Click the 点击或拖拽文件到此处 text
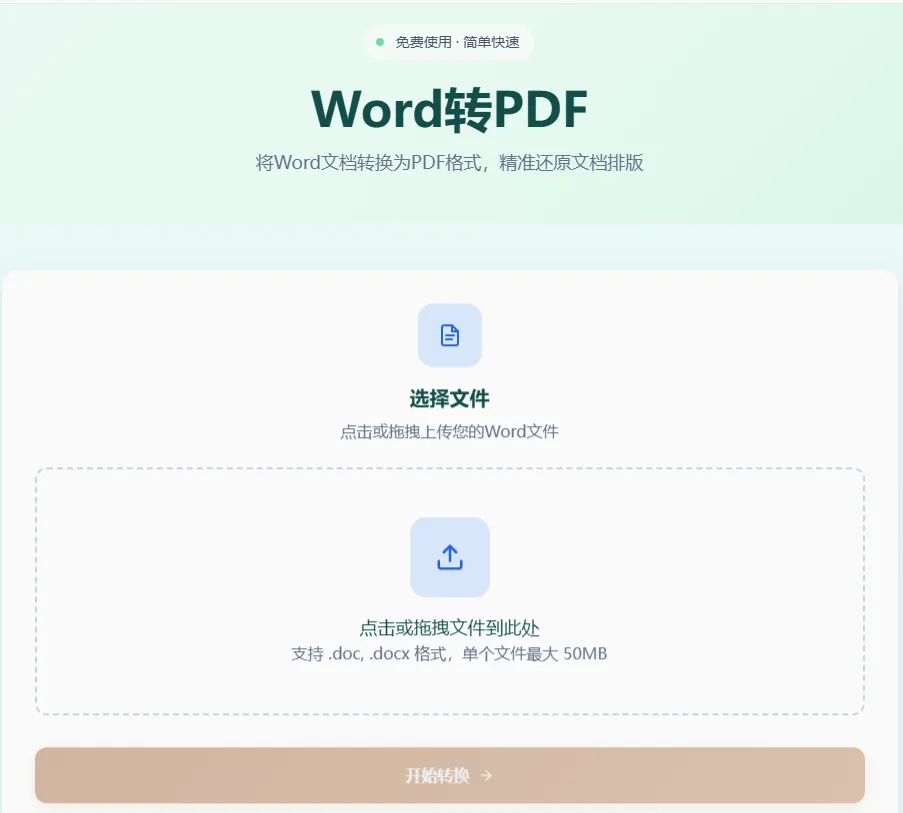This screenshot has height=813, width=903. 450,628
